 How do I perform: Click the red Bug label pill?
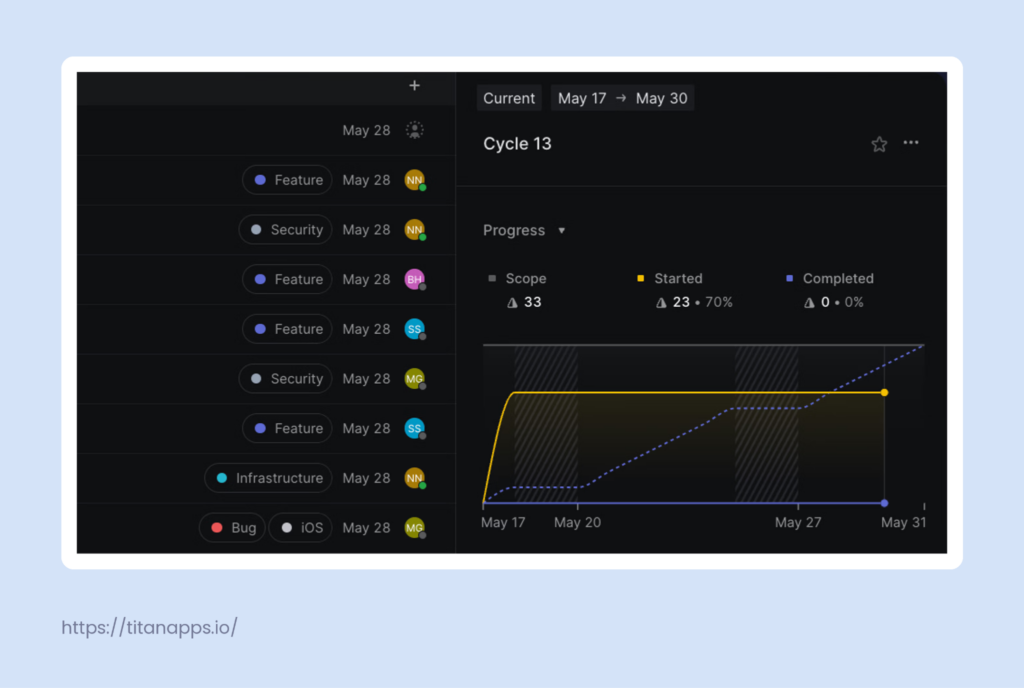[x=232, y=527]
